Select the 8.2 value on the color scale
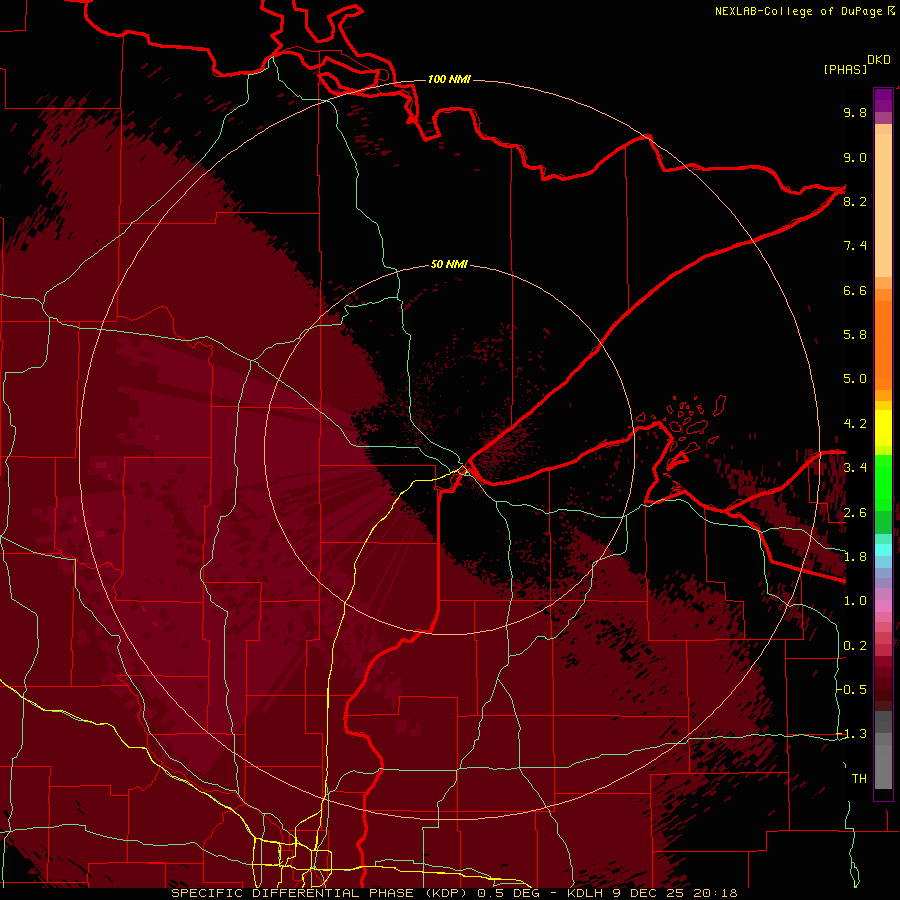The width and height of the screenshot is (900, 900). [855, 201]
